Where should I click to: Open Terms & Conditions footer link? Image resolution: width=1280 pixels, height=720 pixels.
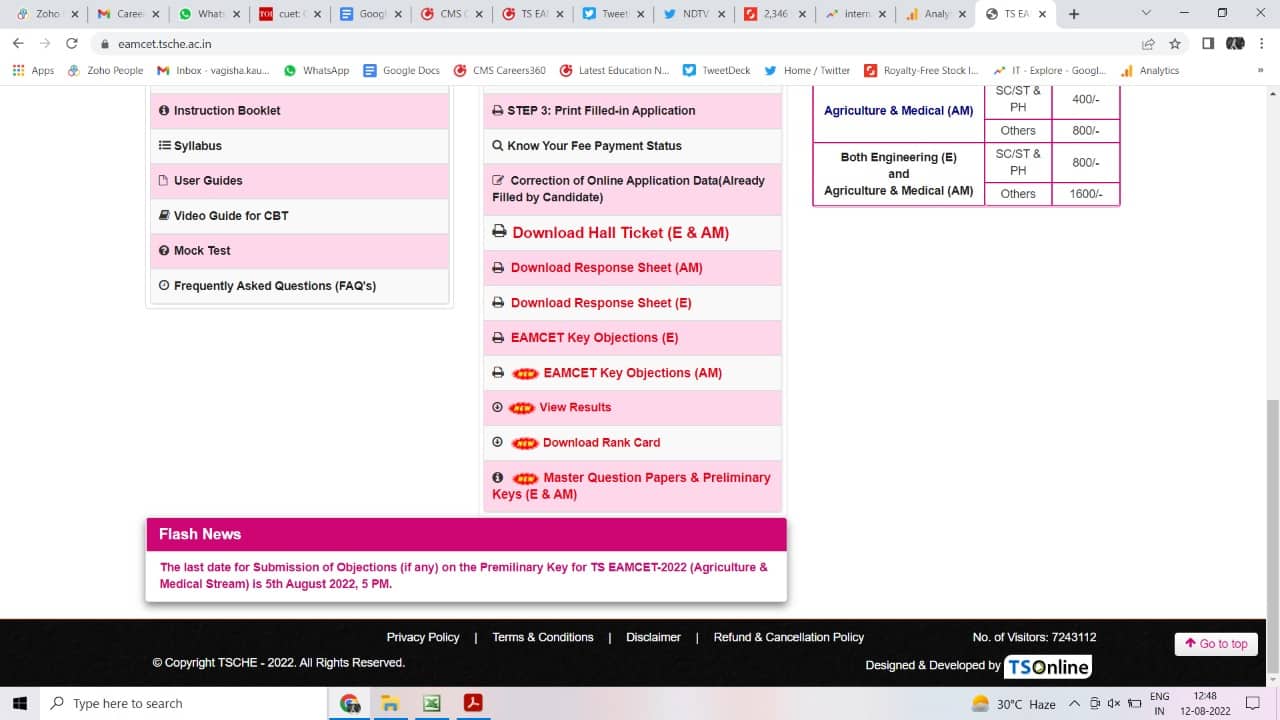tap(543, 637)
